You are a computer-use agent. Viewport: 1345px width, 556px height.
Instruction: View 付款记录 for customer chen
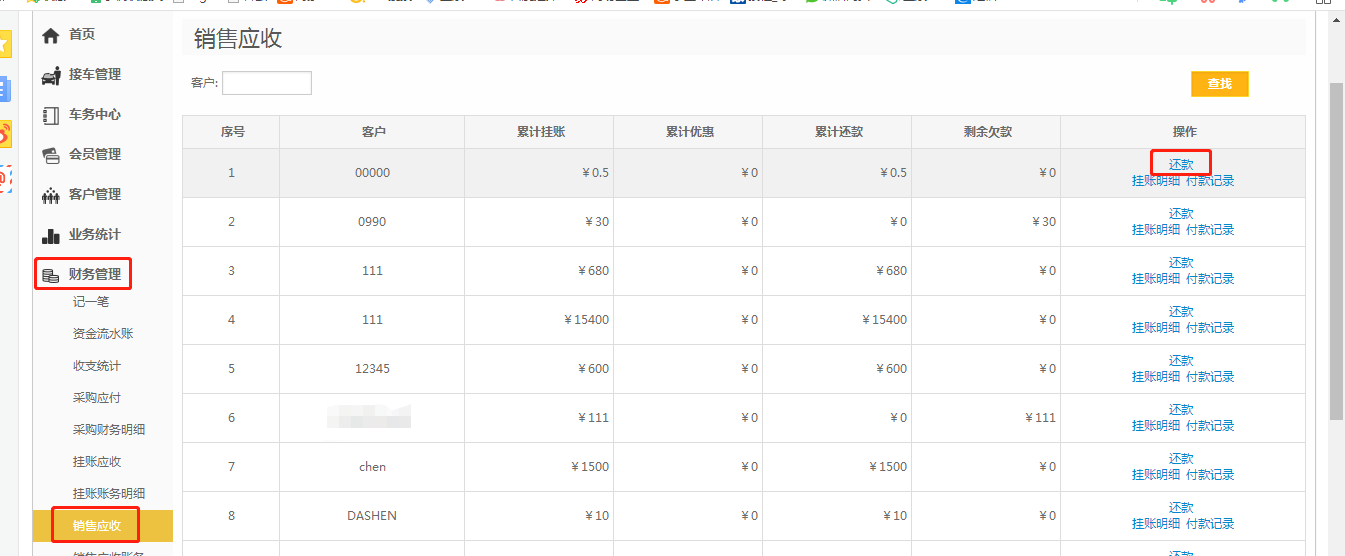click(1210, 475)
